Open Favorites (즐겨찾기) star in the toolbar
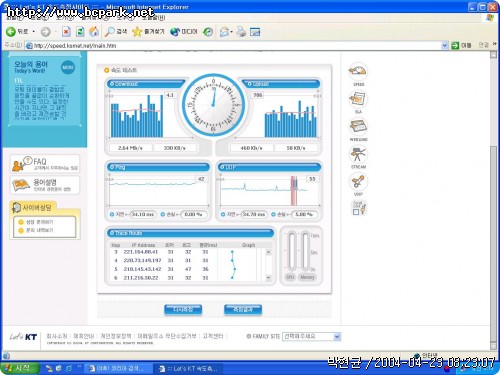Screen dimensions: 500x375 click(x=148, y=32)
